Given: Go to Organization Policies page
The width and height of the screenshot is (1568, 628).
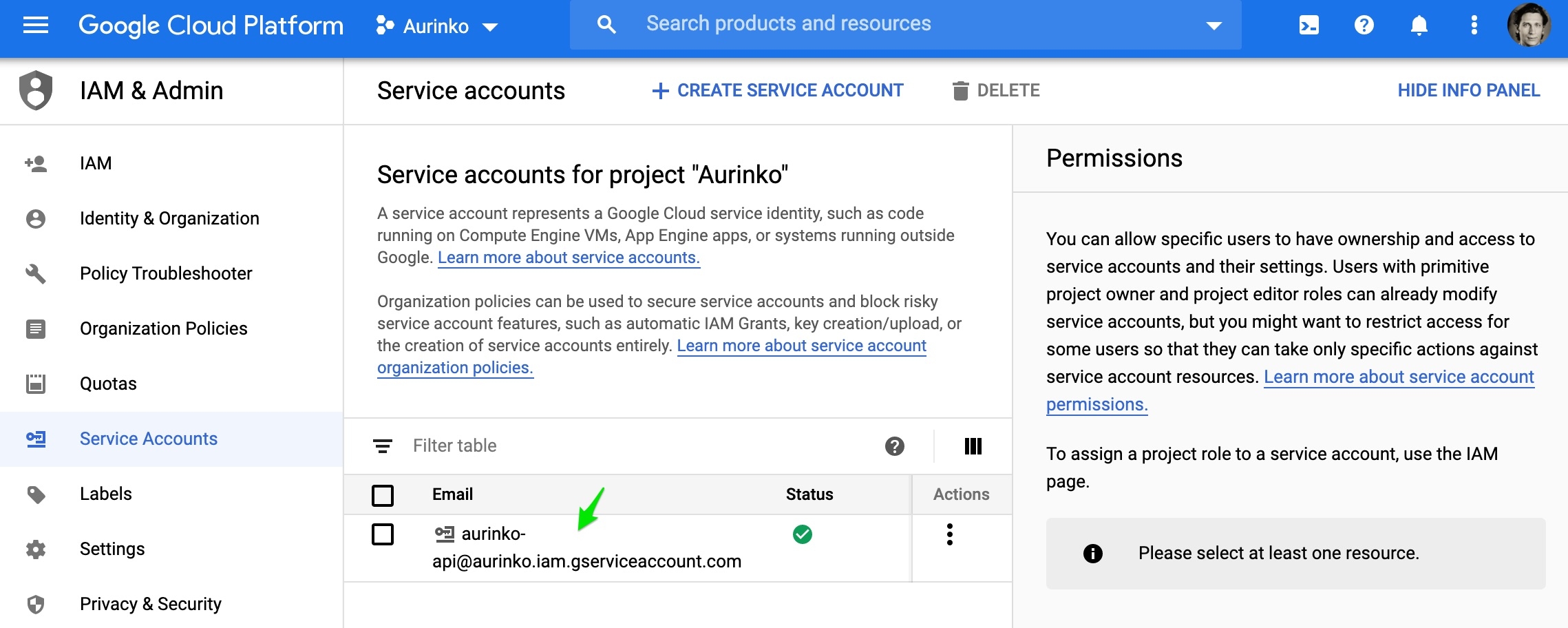Looking at the screenshot, I should (163, 328).
